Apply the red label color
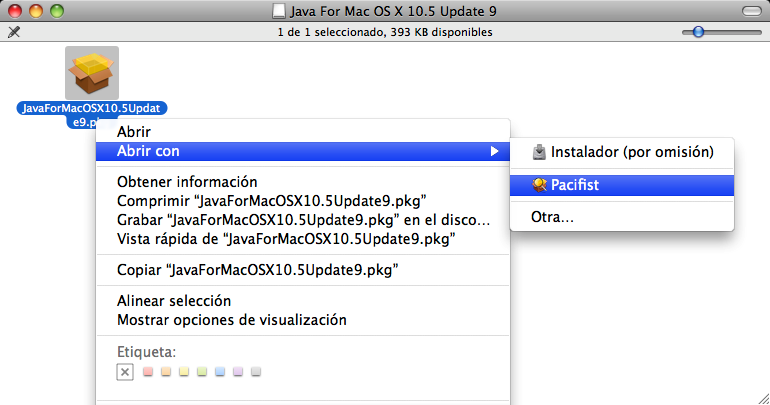 [x=148, y=372]
